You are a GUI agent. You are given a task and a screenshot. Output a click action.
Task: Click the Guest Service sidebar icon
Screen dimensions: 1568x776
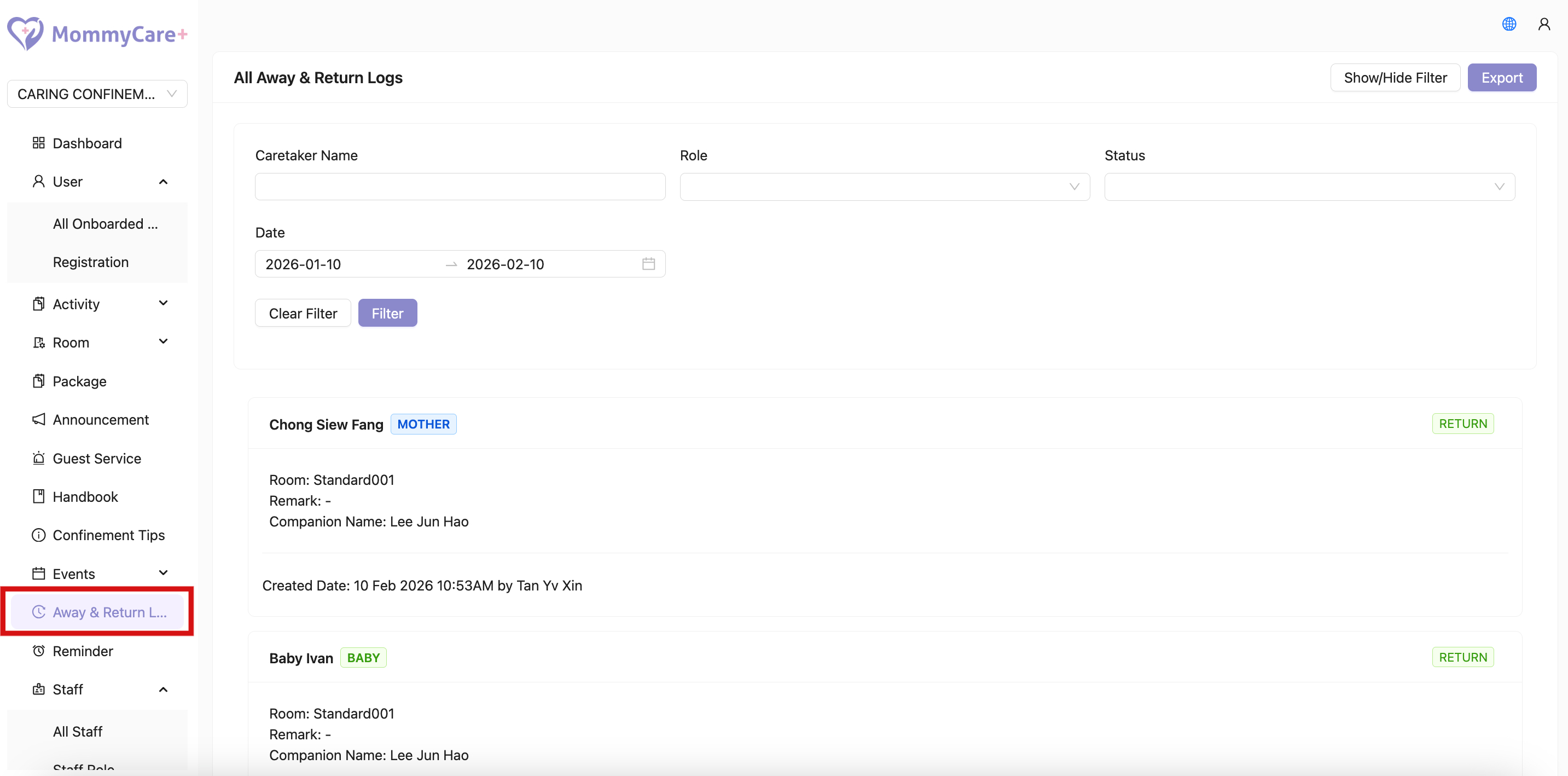(38, 458)
